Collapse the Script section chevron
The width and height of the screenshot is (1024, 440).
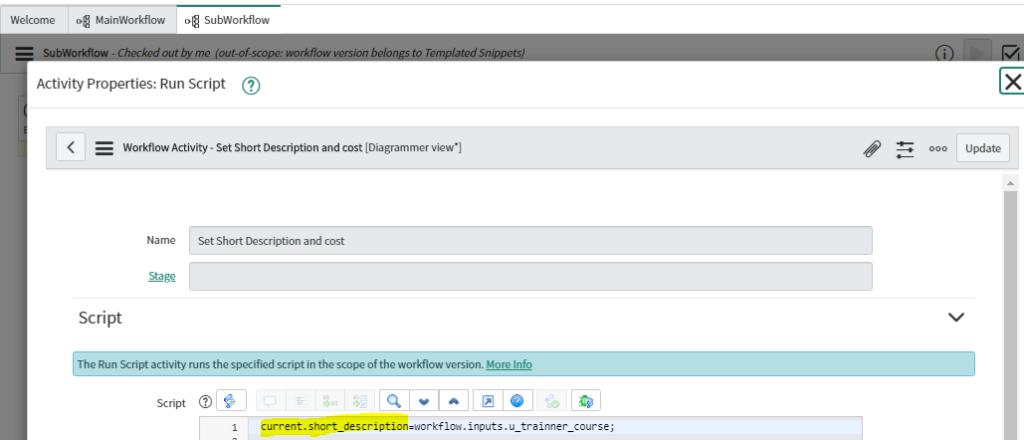click(956, 317)
